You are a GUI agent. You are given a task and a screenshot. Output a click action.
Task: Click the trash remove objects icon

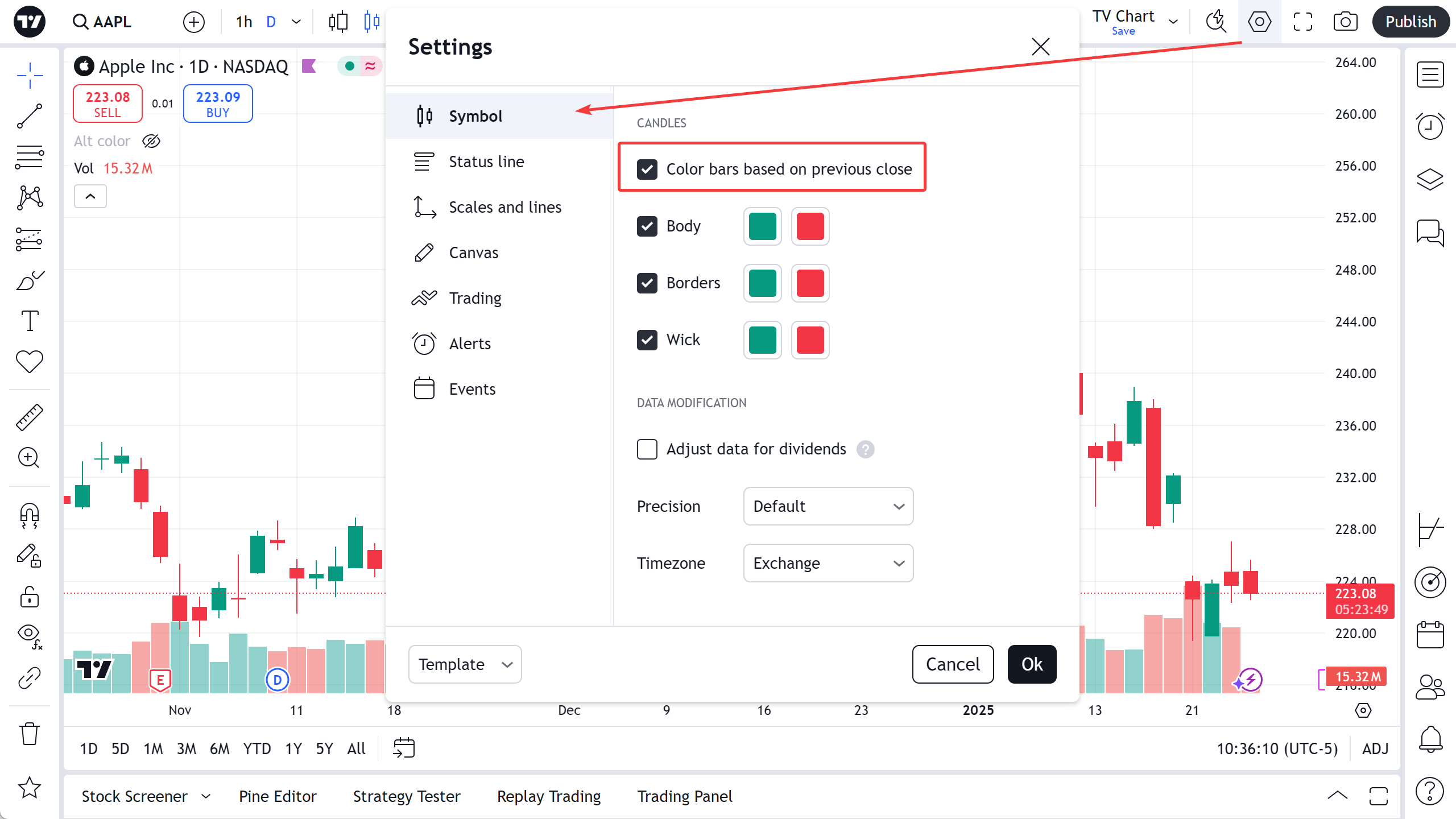[x=30, y=734]
